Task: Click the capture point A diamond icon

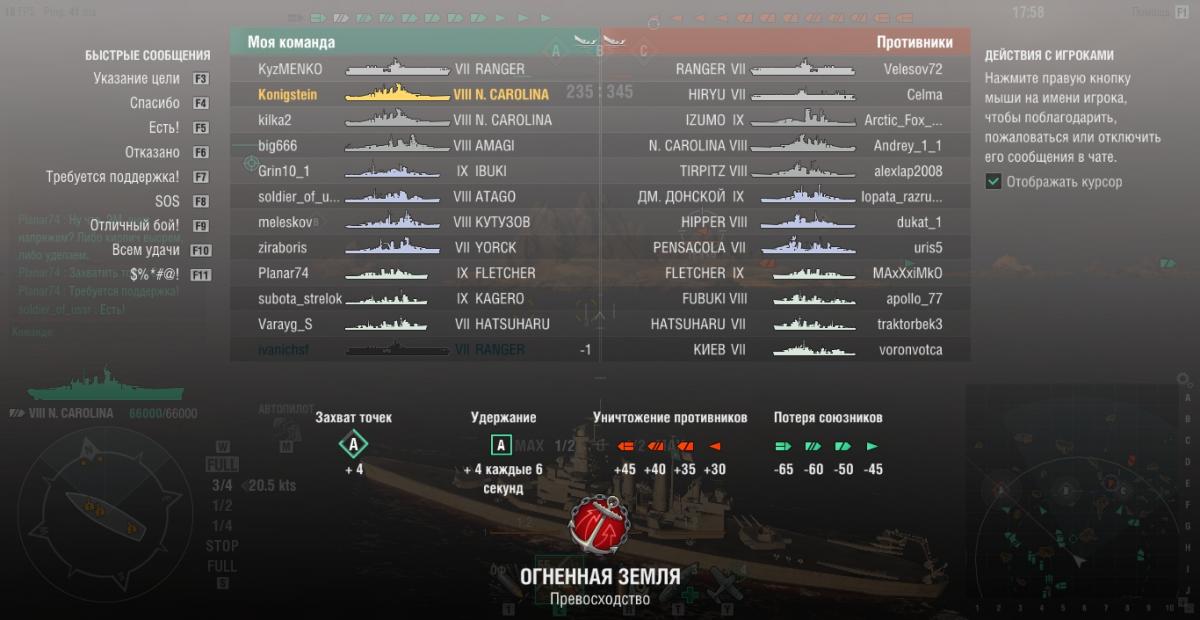Action: [353, 445]
